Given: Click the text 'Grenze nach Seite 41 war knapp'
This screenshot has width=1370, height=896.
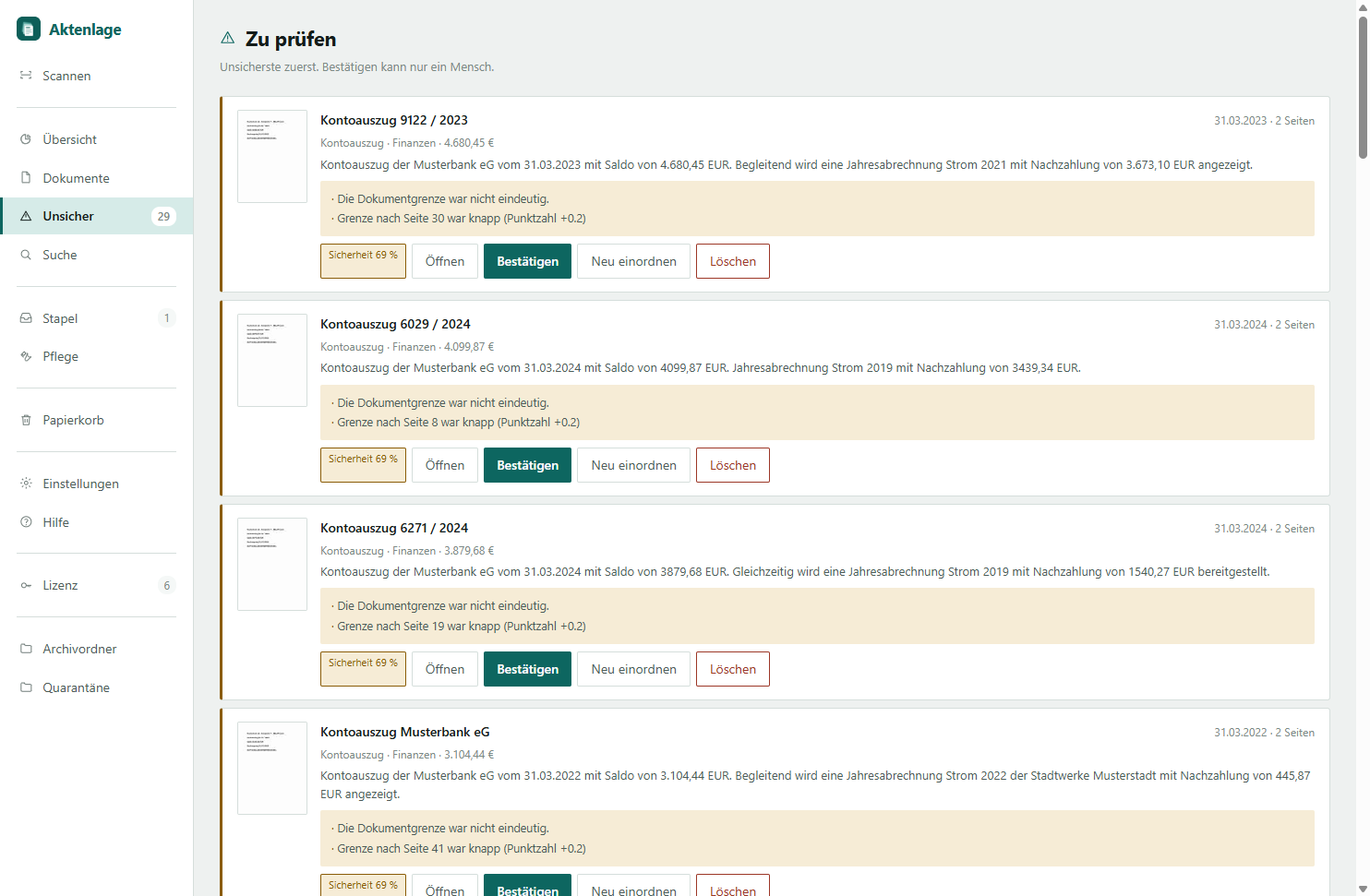Looking at the screenshot, I should tap(419, 849).
